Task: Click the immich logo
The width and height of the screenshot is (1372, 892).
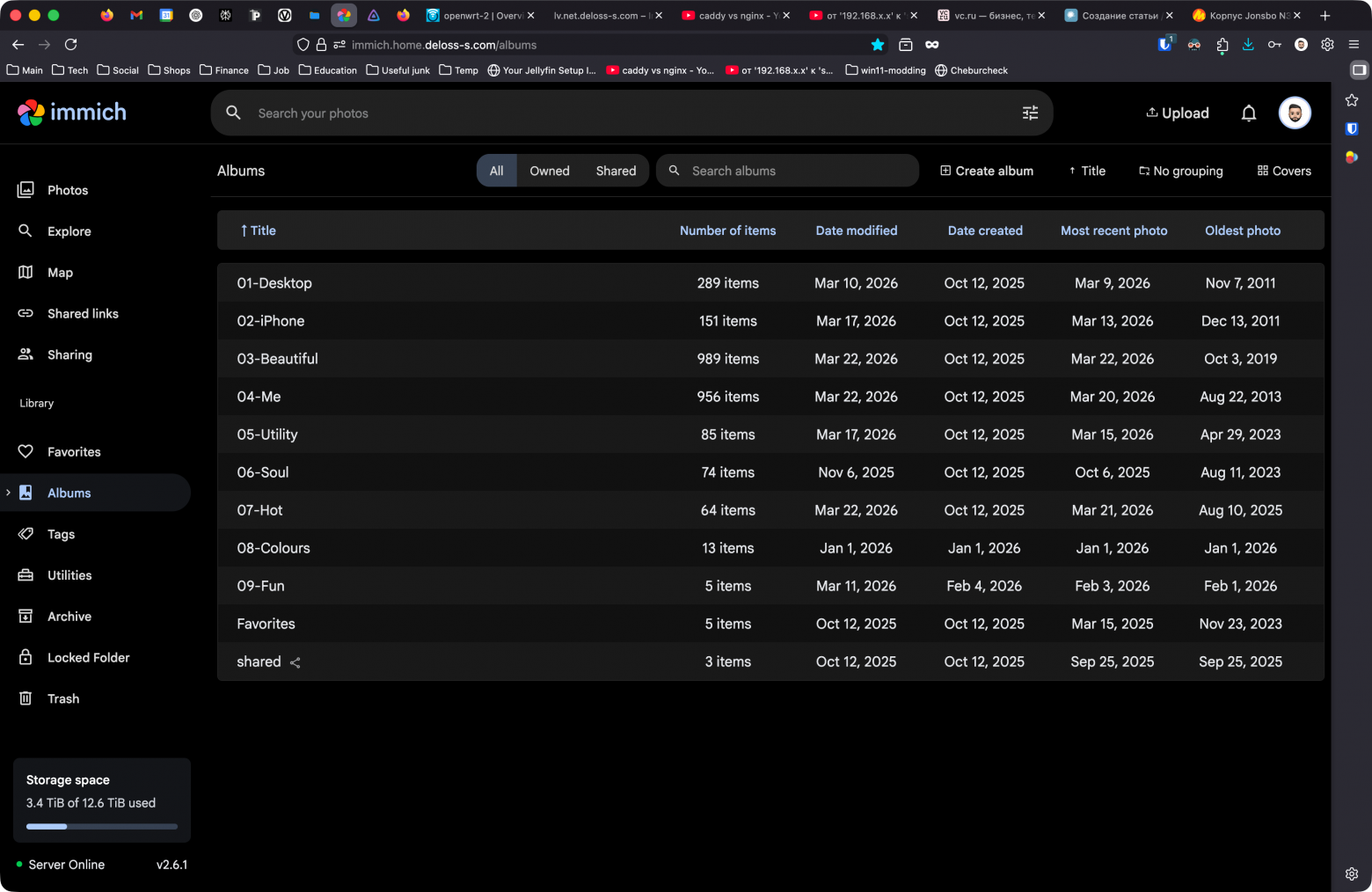Action: coord(72,113)
